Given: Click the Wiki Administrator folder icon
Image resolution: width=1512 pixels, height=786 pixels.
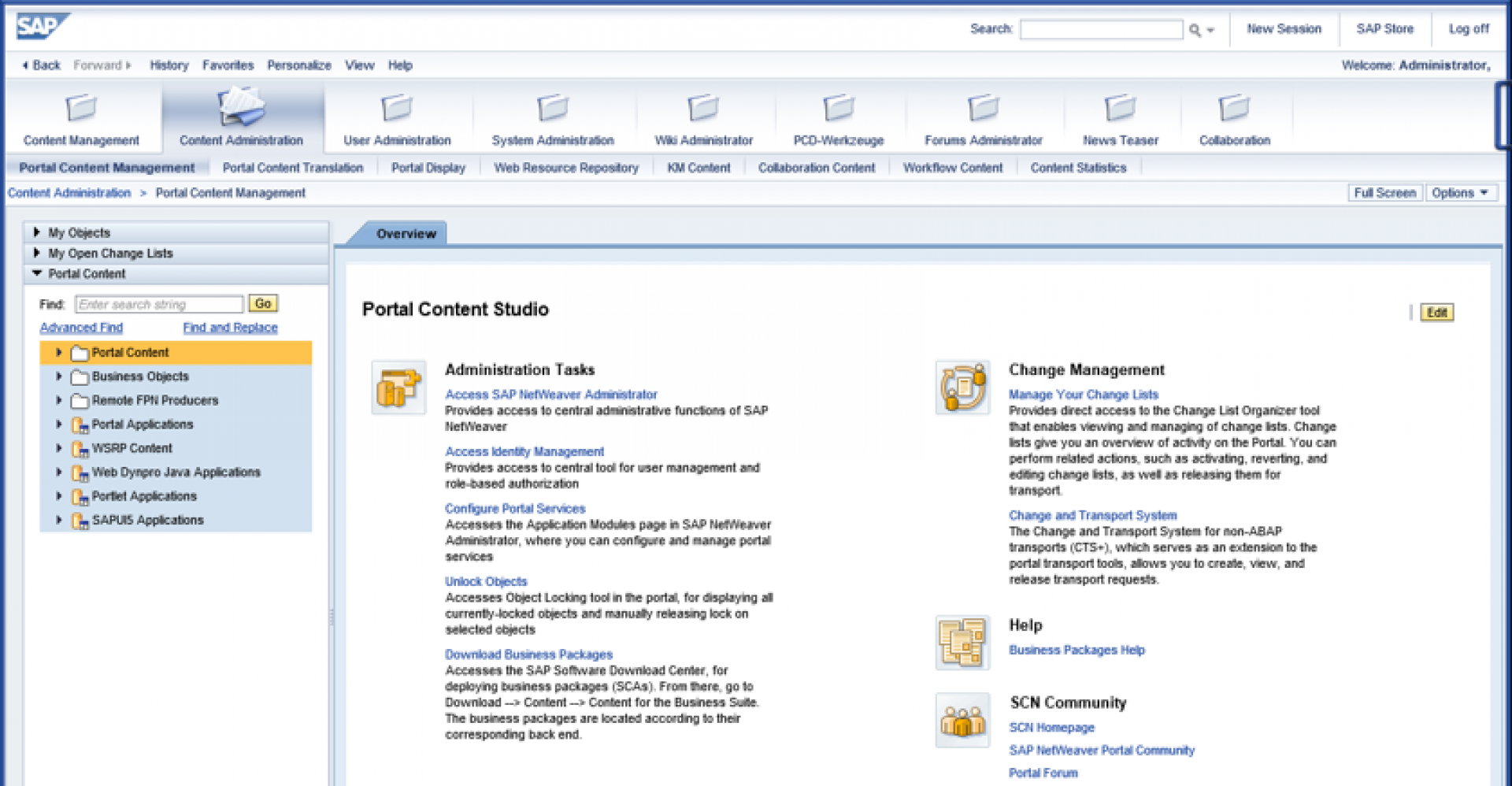Looking at the screenshot, I should (x=702, y=108).
